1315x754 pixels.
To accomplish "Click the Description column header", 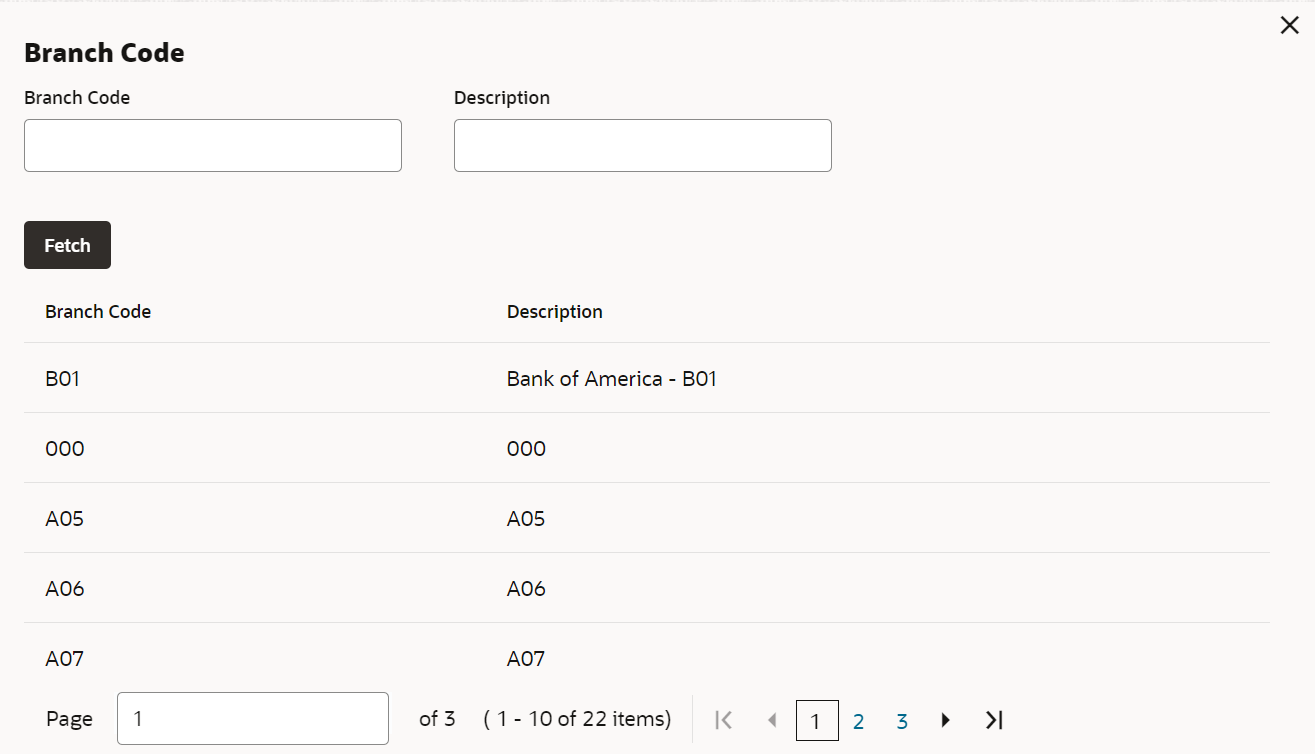I will pyautogui.click(x=555, y=312).
